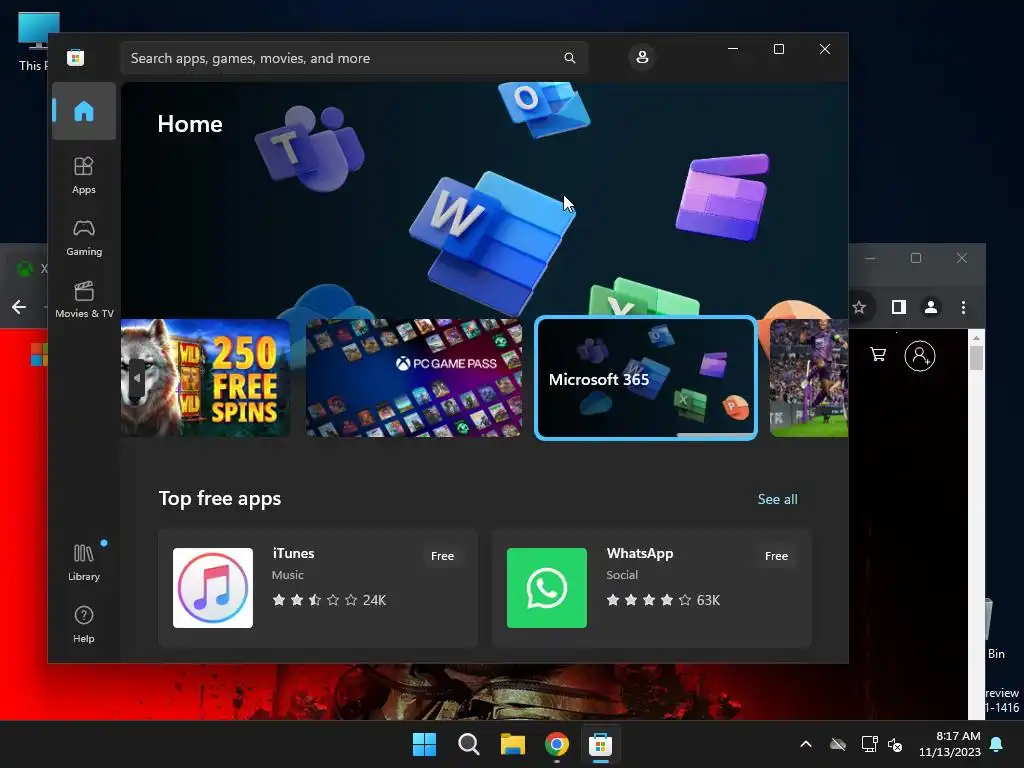The height and width of the screenshot is (768, 1024).
Task: Click See all for Top free apps
Action: coord(777,499)
